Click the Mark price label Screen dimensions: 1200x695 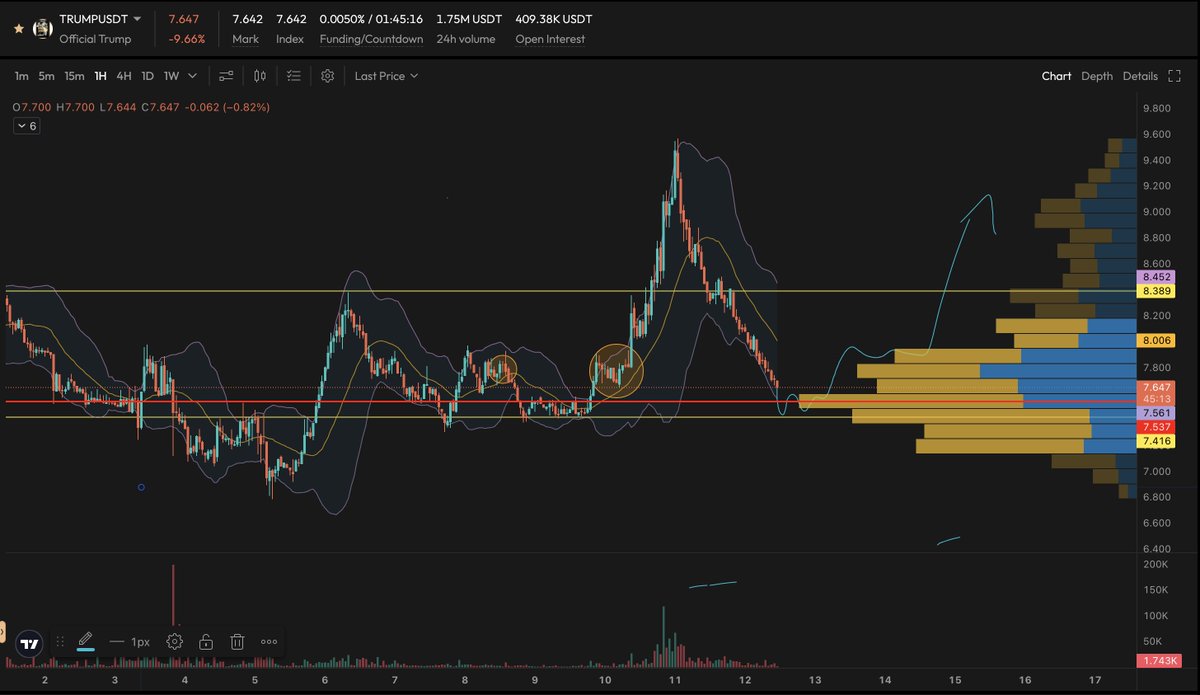click(245, 39)
